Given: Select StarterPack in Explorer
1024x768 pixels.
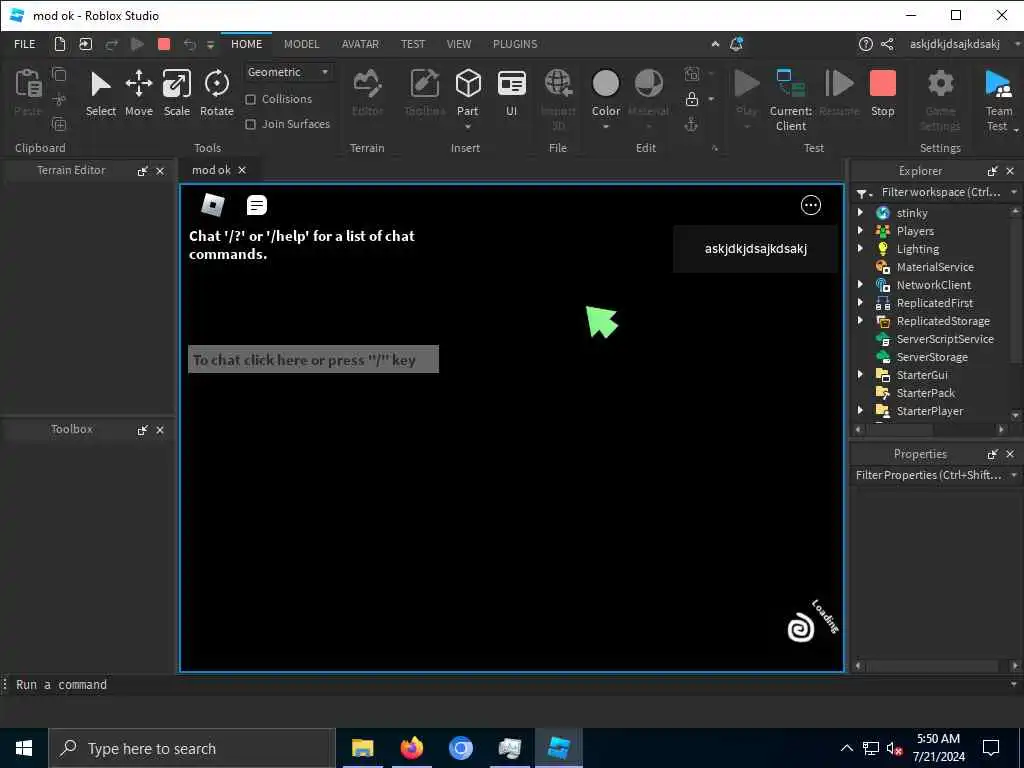Looking at the screenshot, I should pos(925,392).
